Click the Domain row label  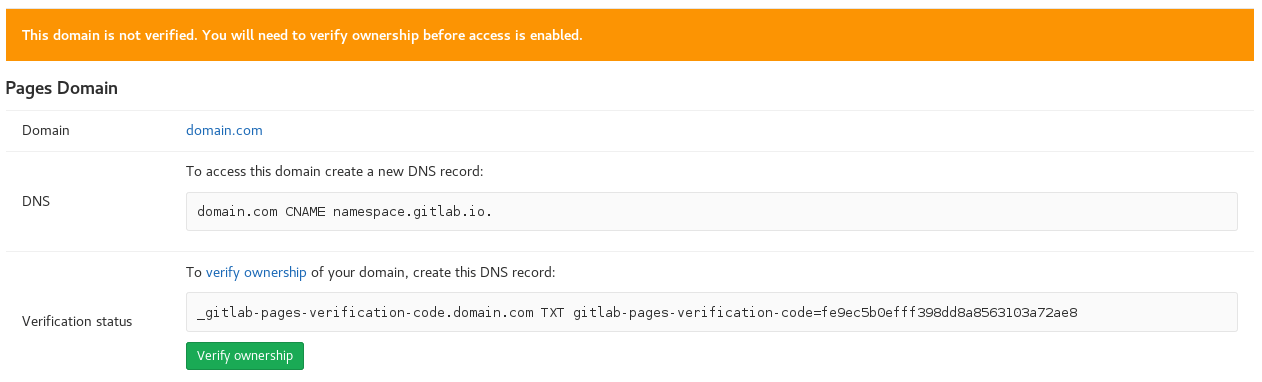(46, 130)
